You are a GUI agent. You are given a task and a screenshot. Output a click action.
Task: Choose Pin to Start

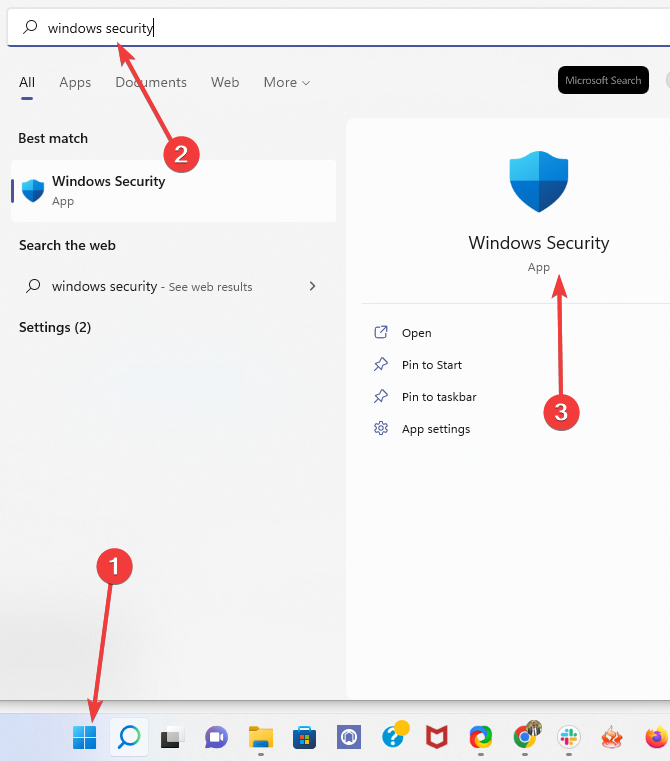432,364
